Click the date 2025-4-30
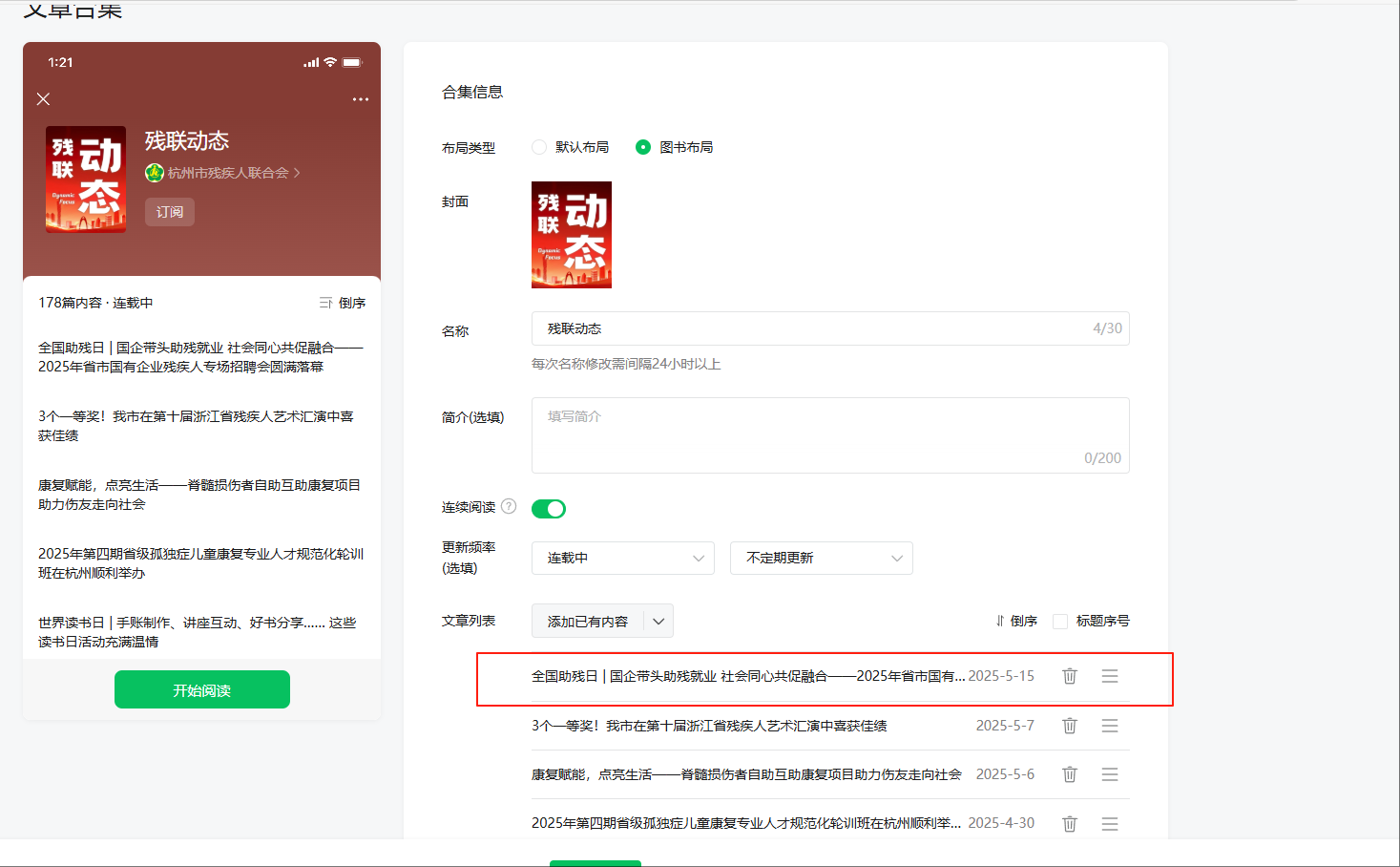1400x867 pixels. tap(1001, 823)
